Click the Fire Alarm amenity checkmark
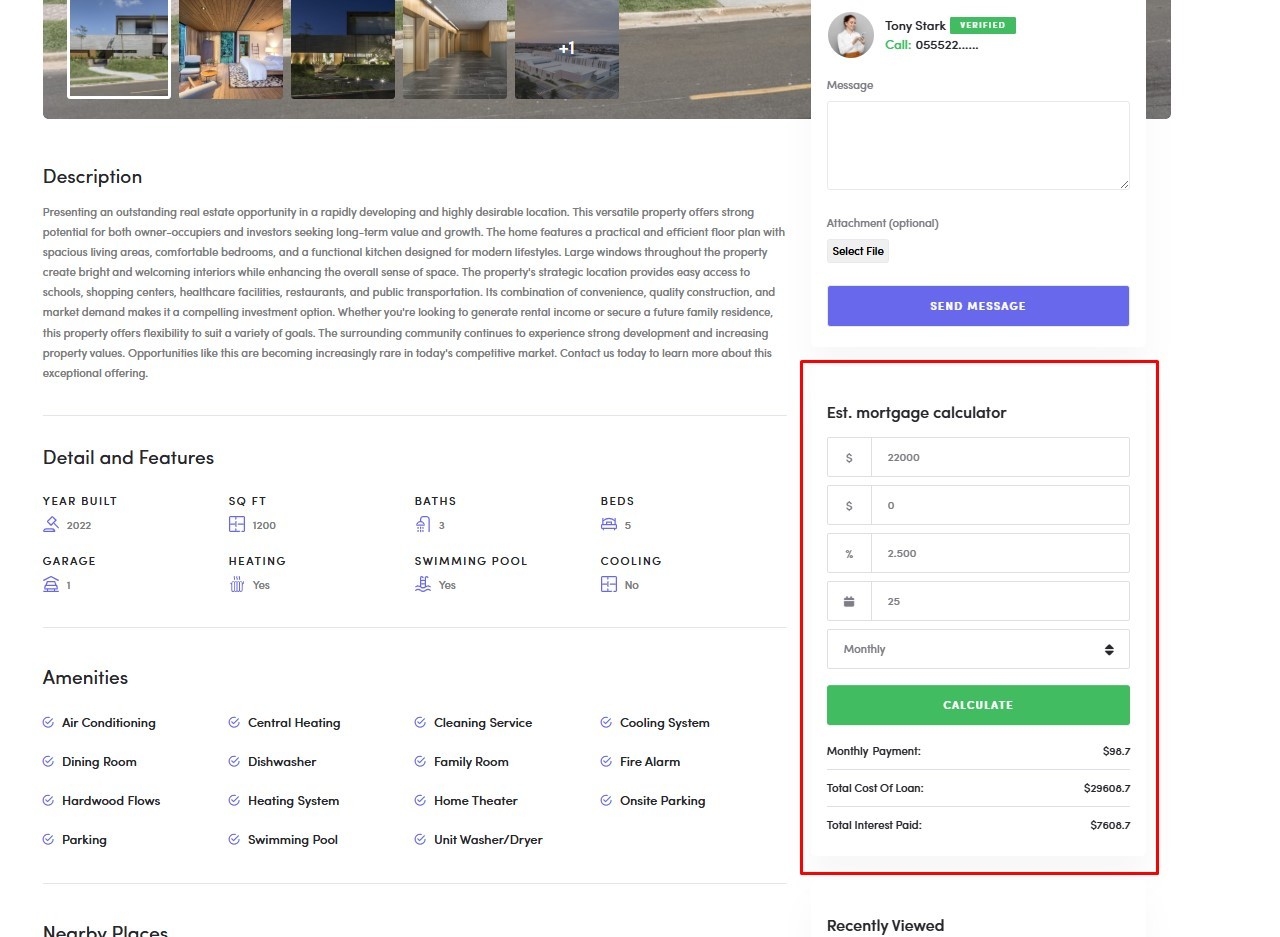Screen dimensions: 1280x937 pos(606,761)
